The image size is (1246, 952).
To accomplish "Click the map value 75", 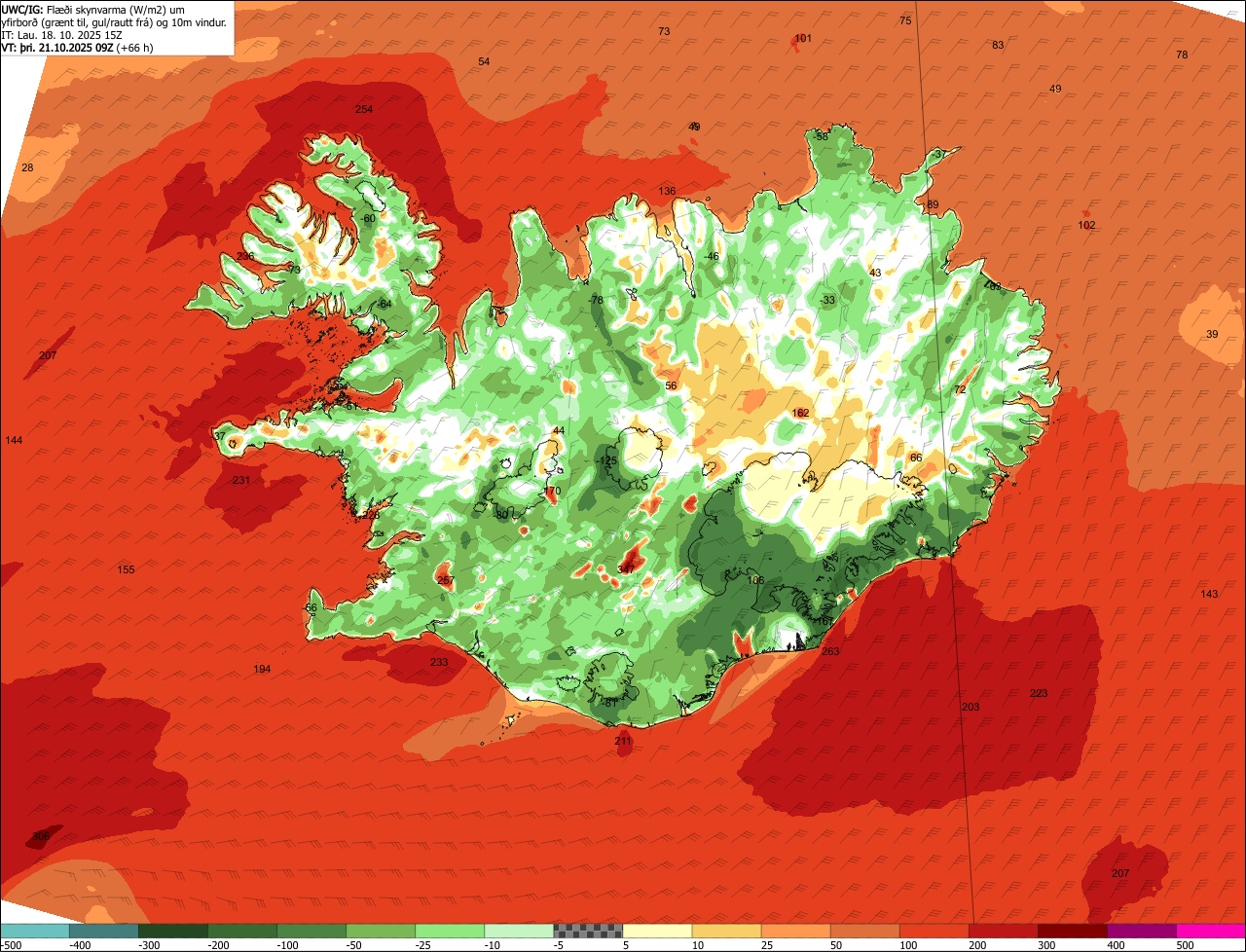I will (905, 20).
